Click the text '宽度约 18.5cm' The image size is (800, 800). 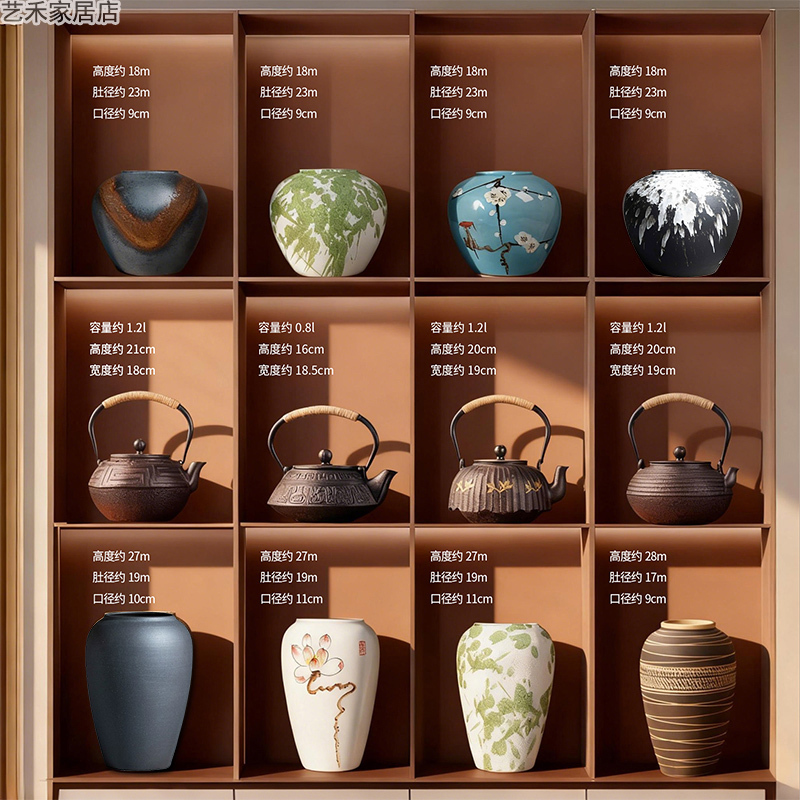pyautogui.click(x=295, y=370)
